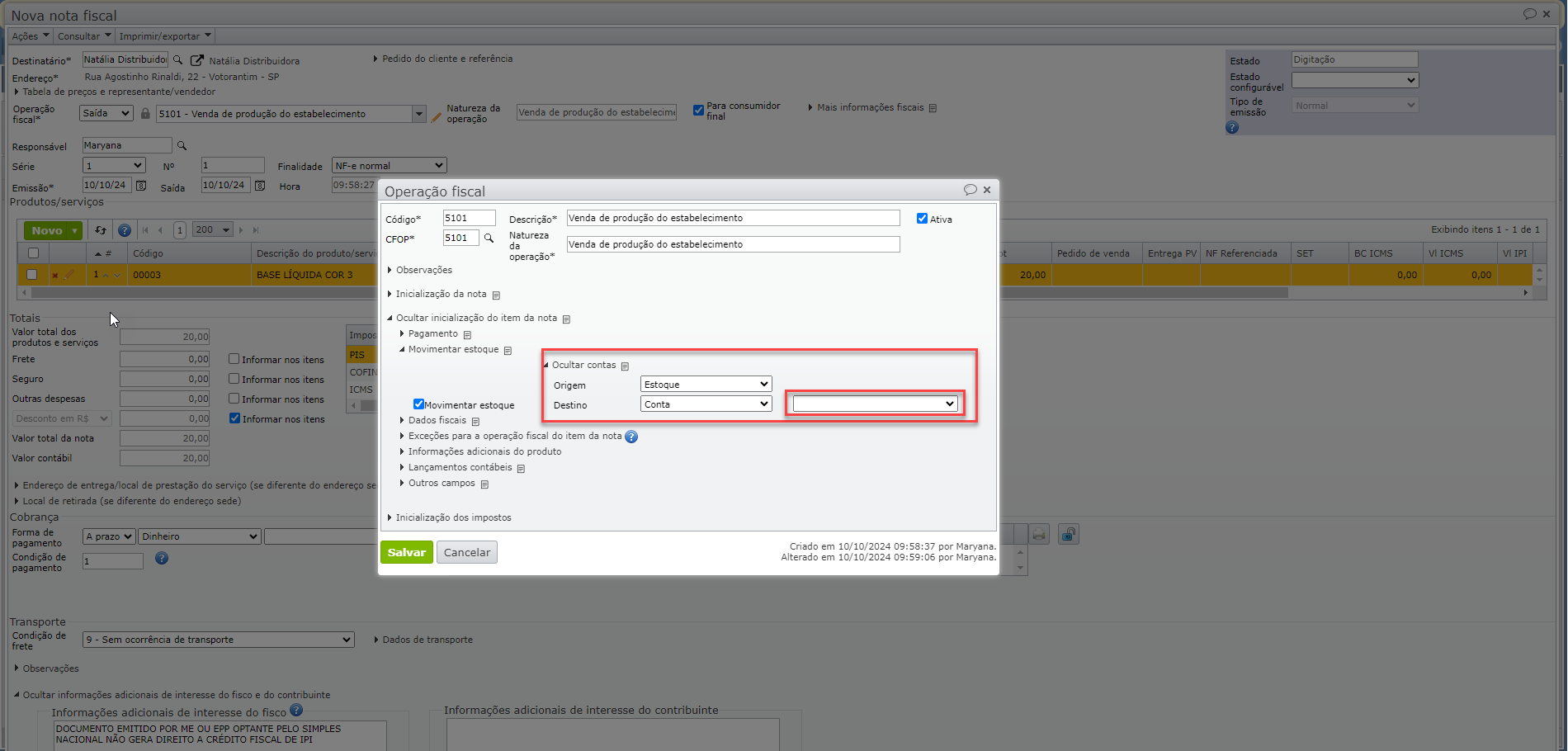Click the comment bubble icon in Operação fiscal dialog
This screenshot has height=751, width=1568.
tap(971, 190)
